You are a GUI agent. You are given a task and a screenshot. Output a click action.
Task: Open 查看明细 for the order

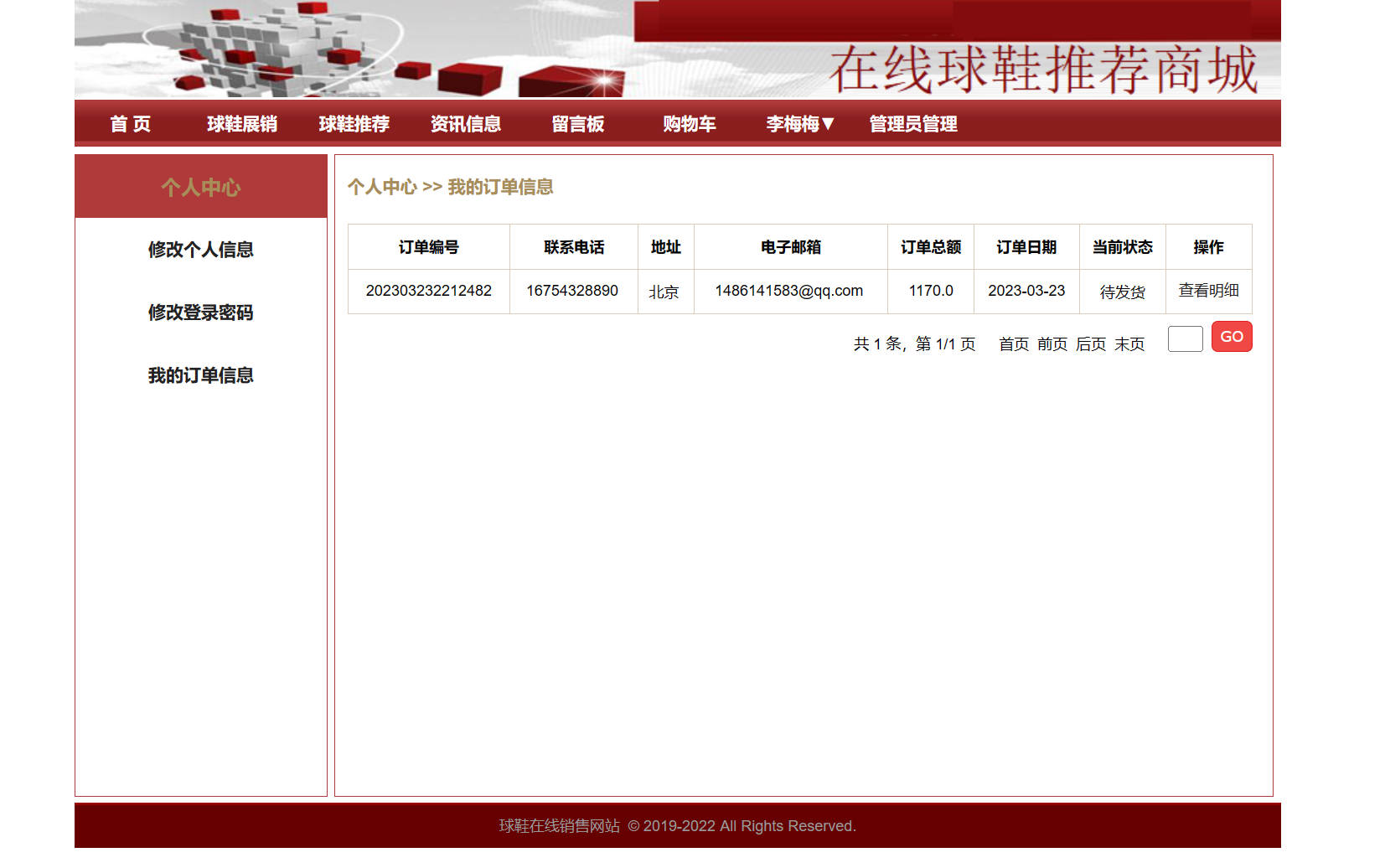[x=1207, y=291]
